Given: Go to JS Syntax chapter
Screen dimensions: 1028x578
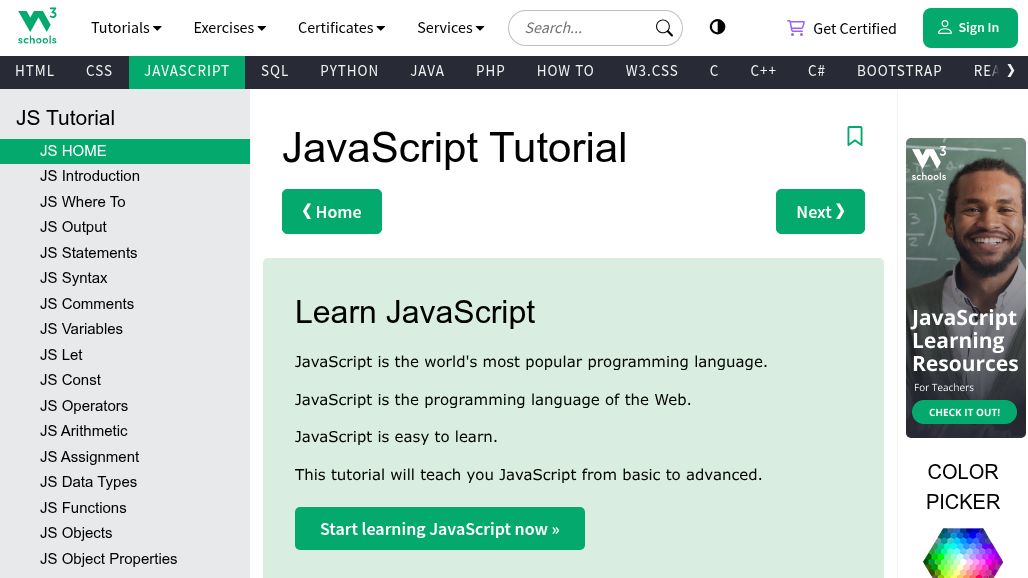Looking at the screenshot, I should click(x=125, y=279).
